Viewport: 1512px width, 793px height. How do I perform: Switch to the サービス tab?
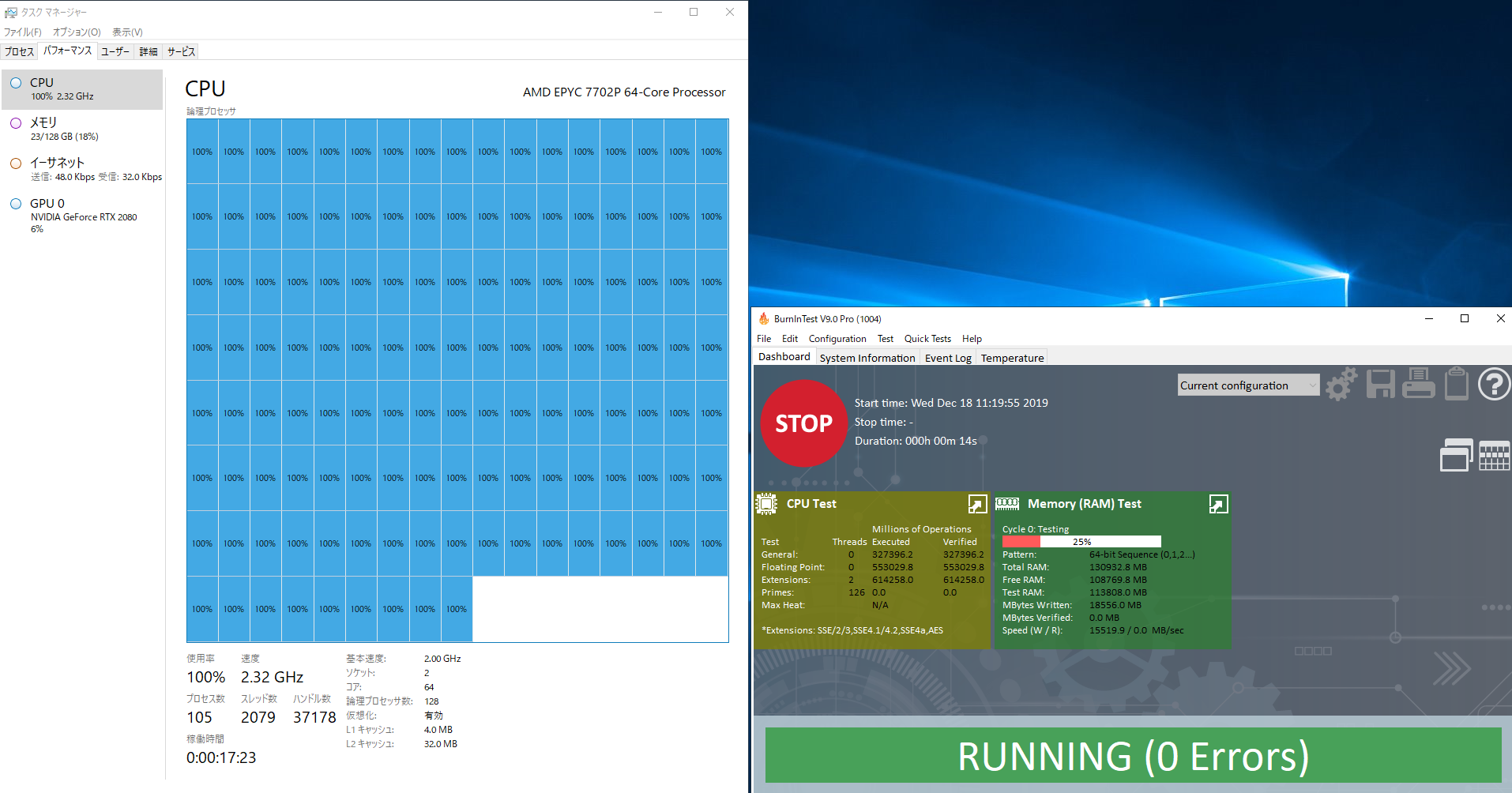pyautogui.click(x=181, y=51)
